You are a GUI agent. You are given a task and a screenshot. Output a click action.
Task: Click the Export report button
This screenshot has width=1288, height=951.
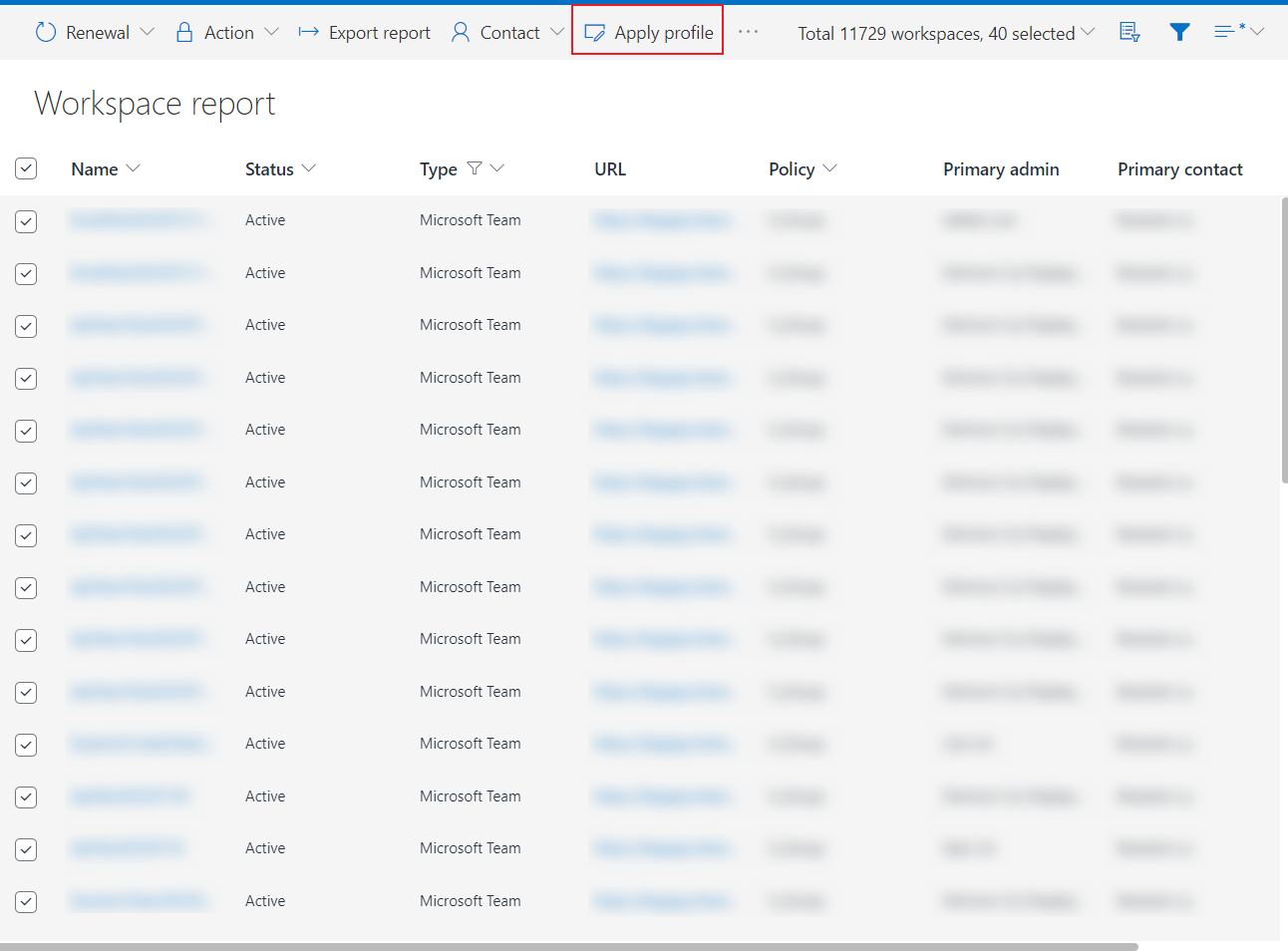(x=379, y=33)
